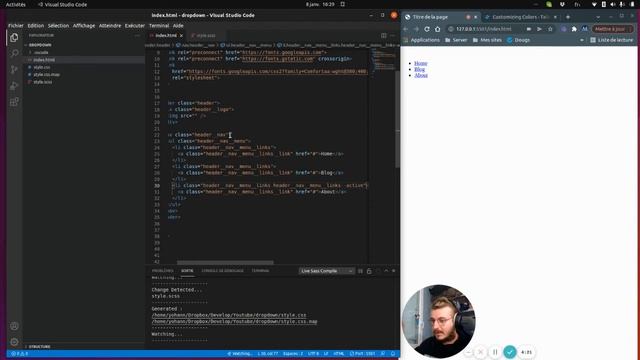Open the Server bookmarks folder
Screen dimensions: 640x360
tap(456, 40)
